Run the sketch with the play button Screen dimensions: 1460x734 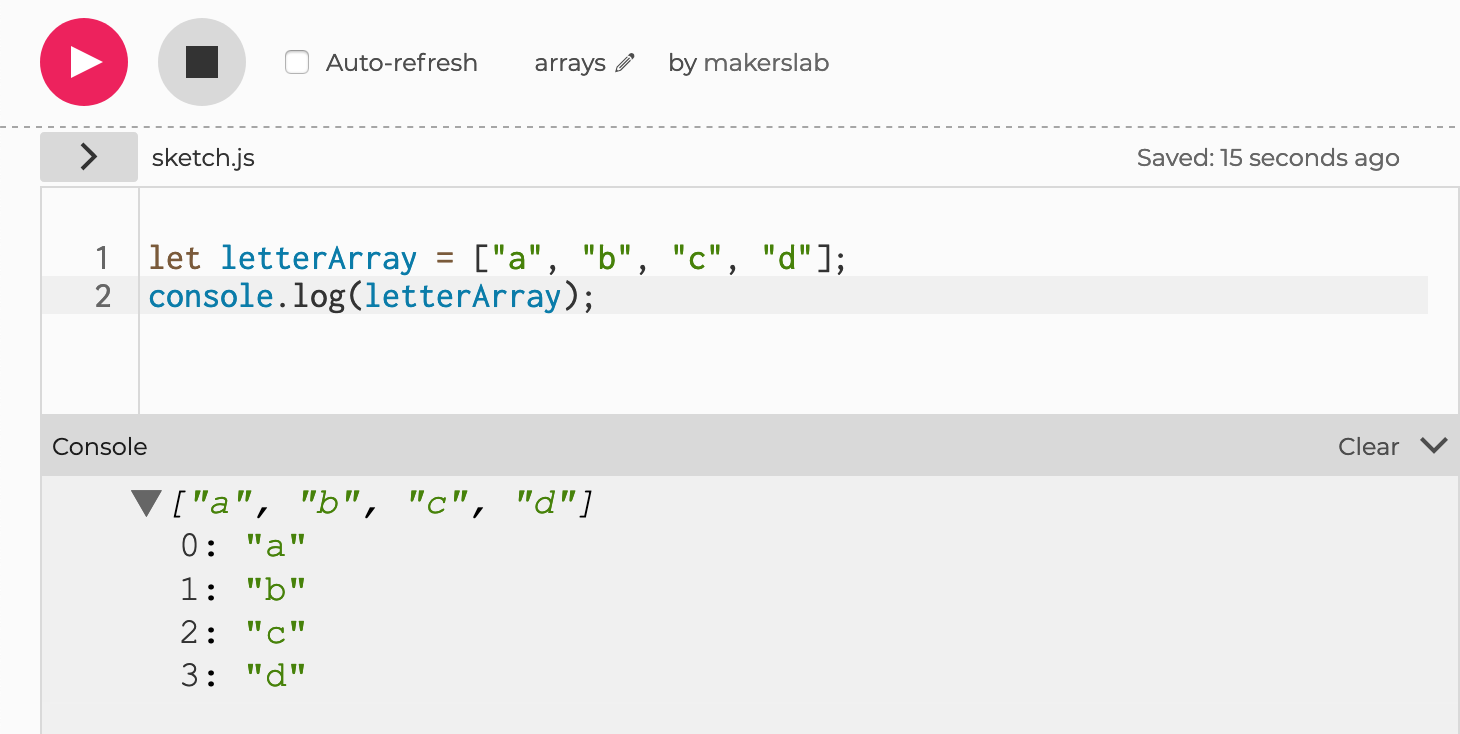pos(84,62)
